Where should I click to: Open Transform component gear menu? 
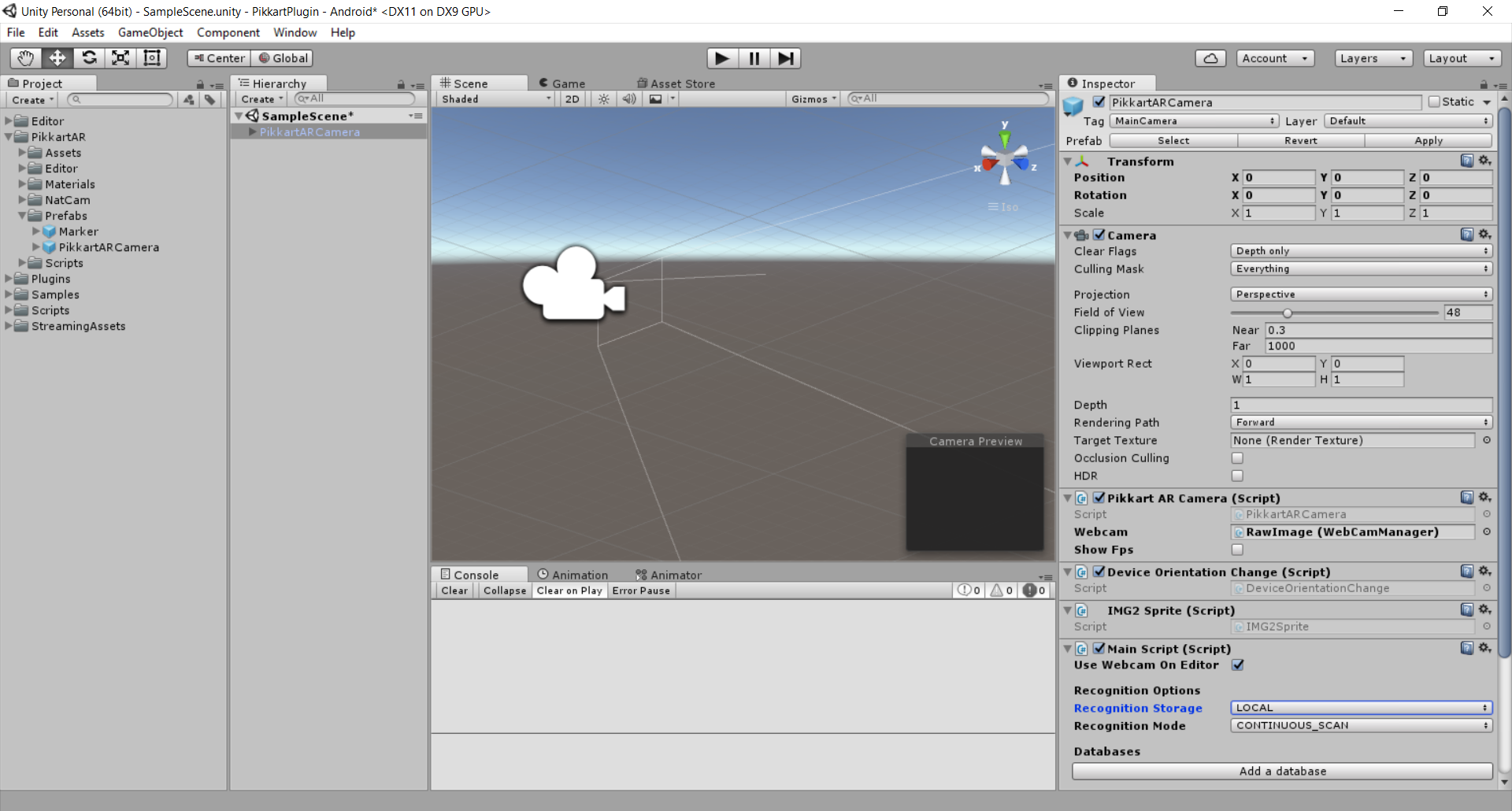click(x=1484, y=161)
